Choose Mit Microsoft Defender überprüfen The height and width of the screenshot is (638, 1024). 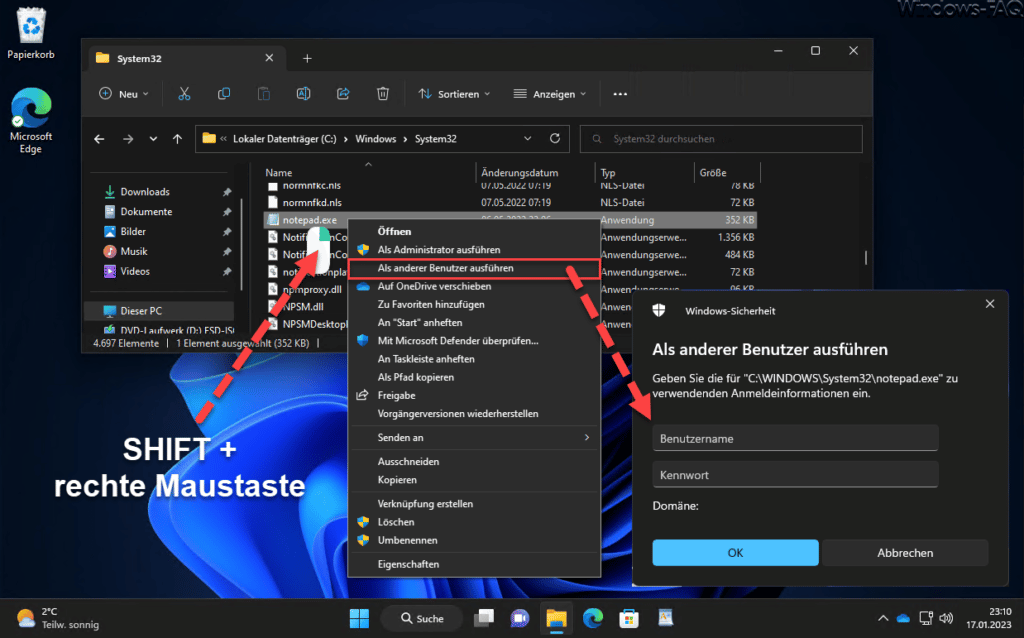coord(475,341)
